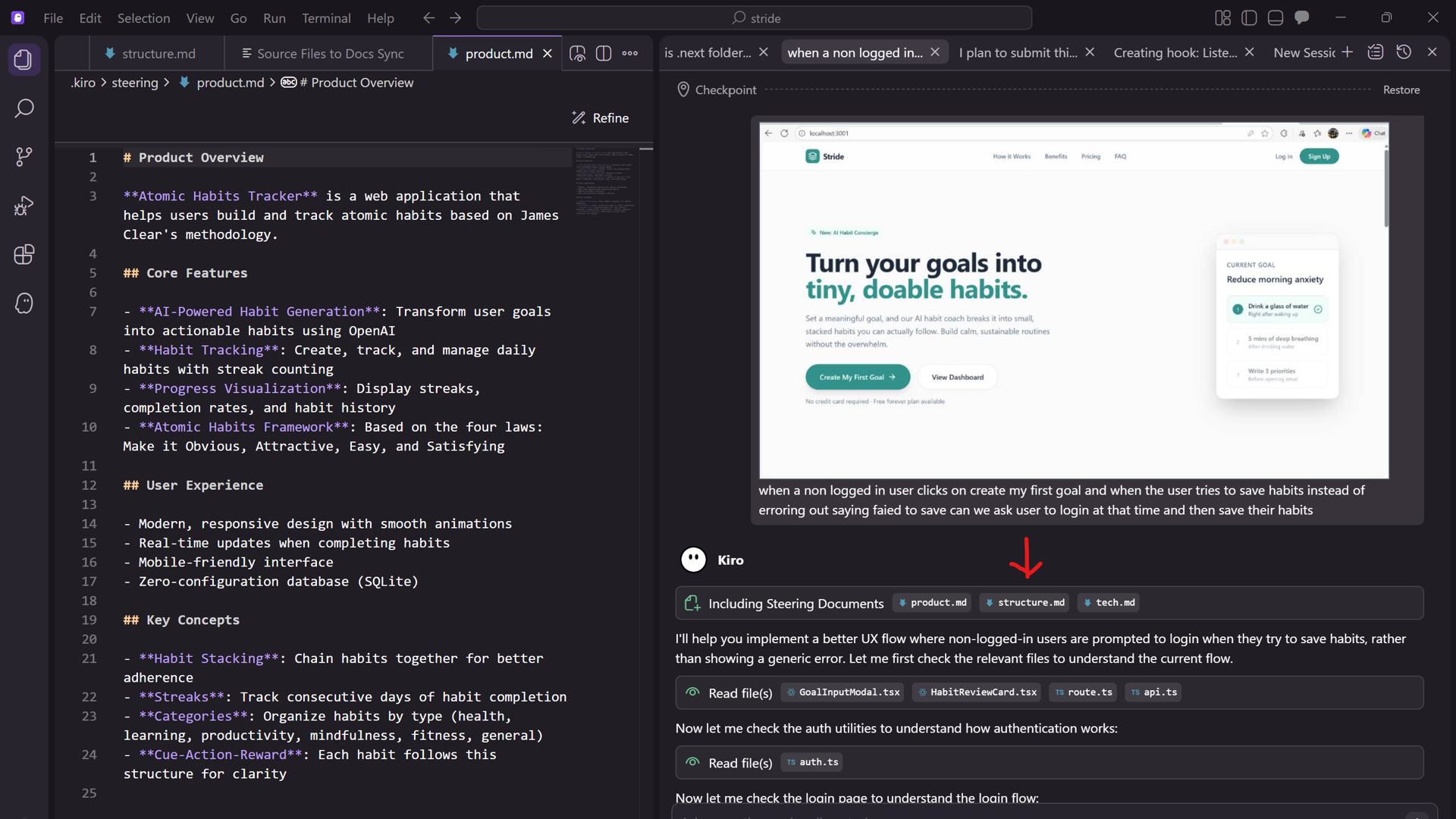Viewport: 1456px width, 819px height.
Task: Open the Run and Debug view
Action: pos(24,206)
